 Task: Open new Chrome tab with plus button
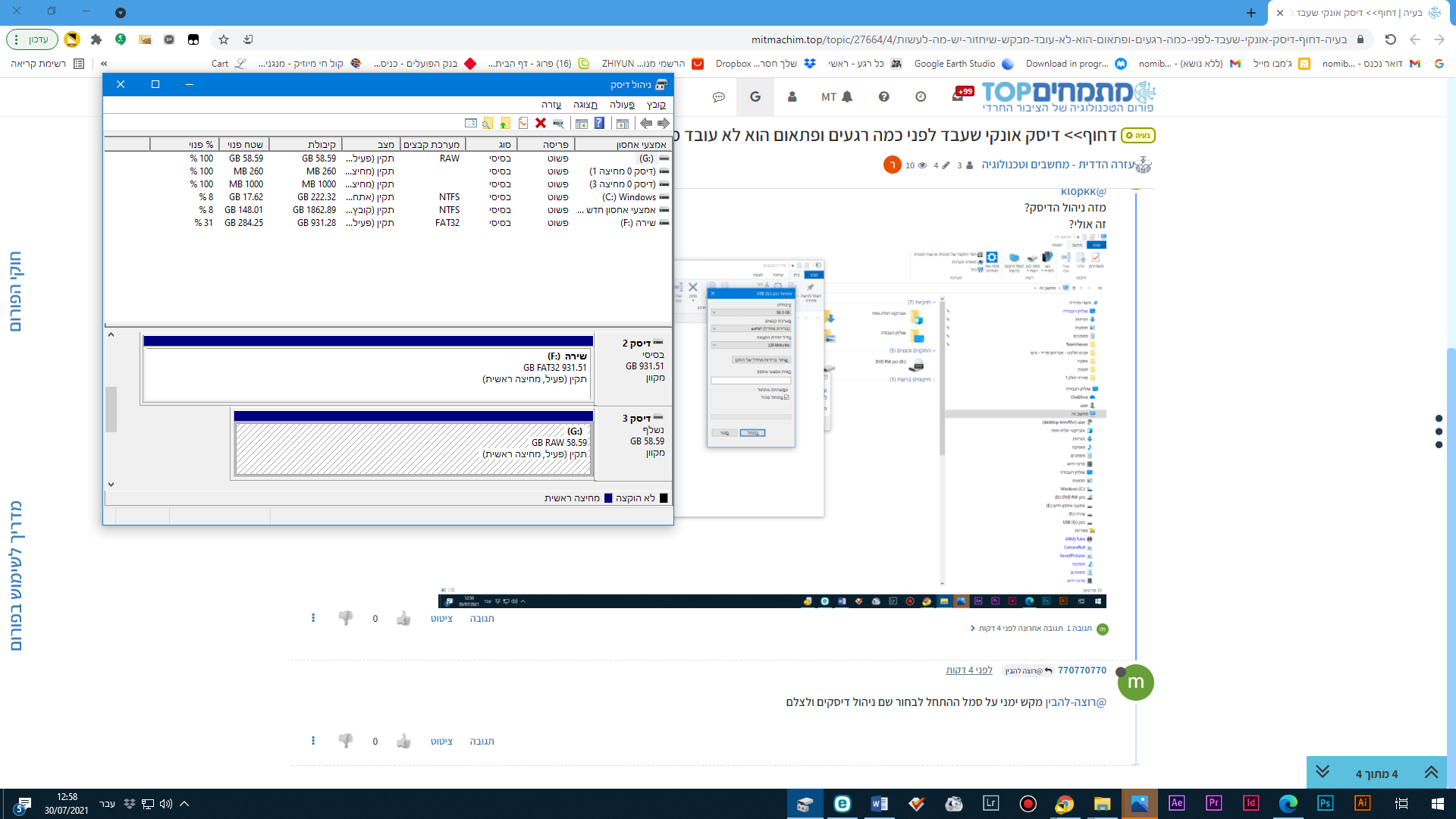[1251, 13]
